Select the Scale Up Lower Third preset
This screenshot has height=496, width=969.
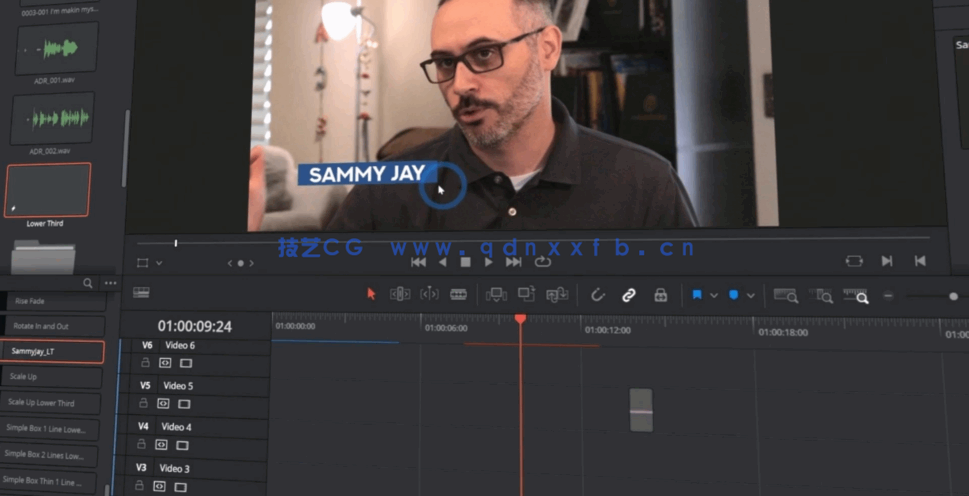coord(50,403)
